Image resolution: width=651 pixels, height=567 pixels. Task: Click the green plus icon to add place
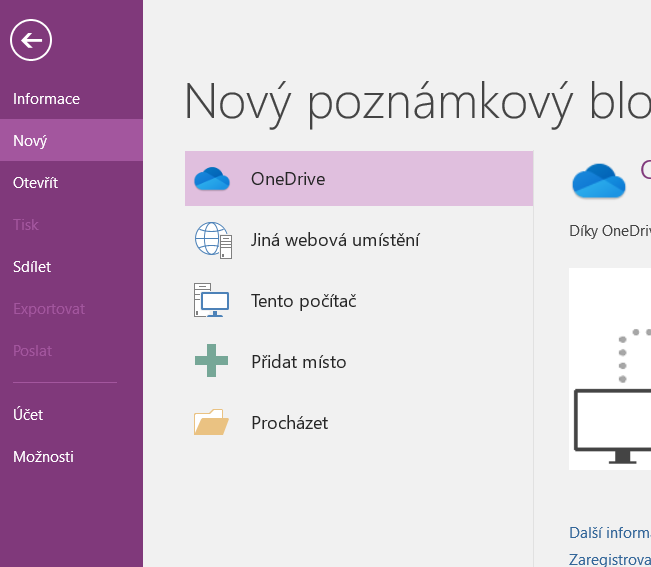tap(211, 361)
